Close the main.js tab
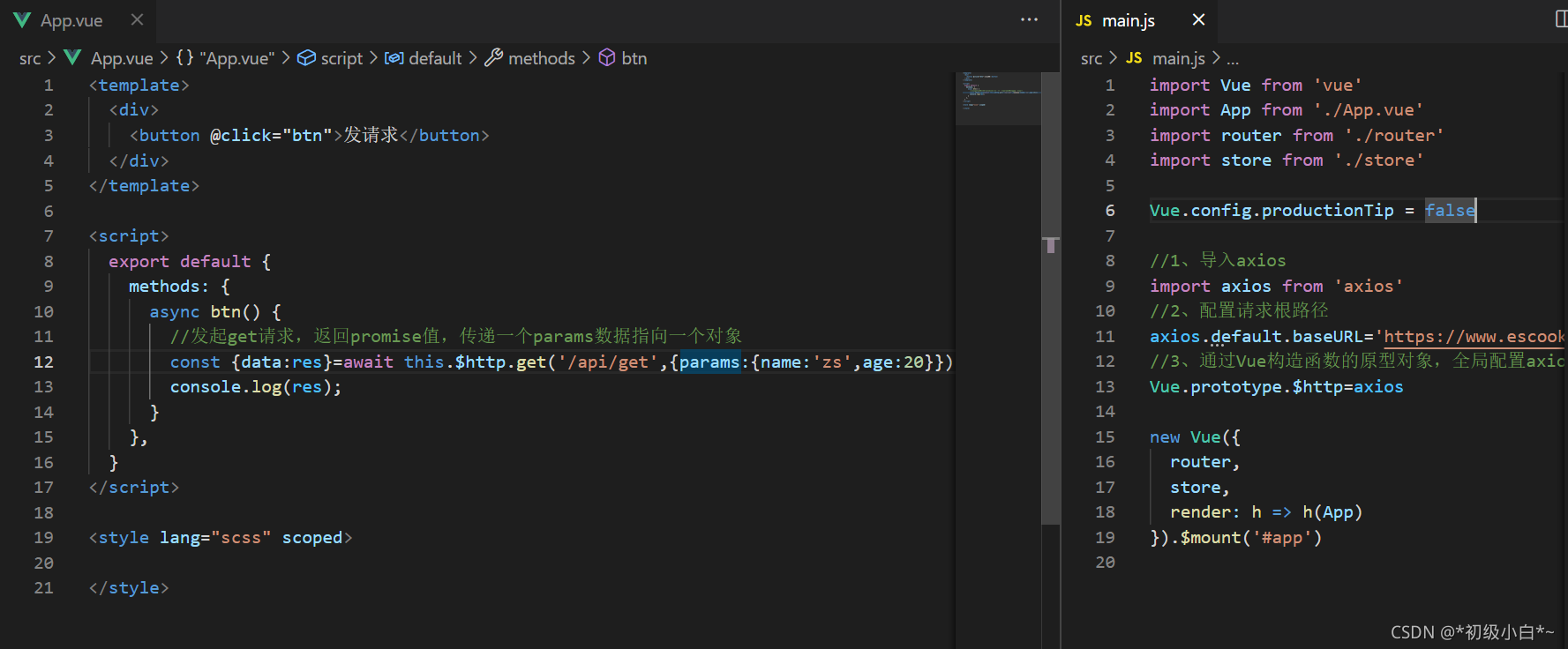 coord(1198,19)
